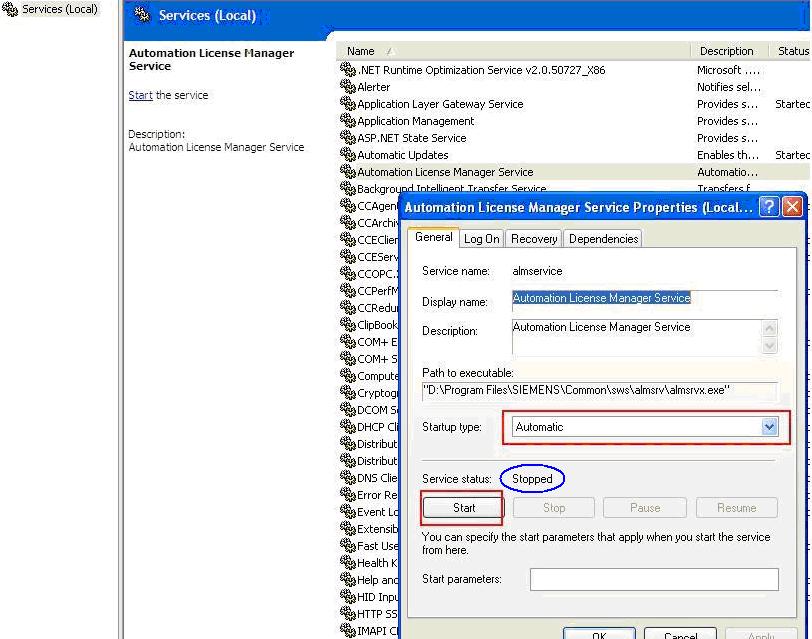This screenshot has height=639, width=812.
Task: Click the Services (Local) tree node icon
Action: click(x=9, y=9)
